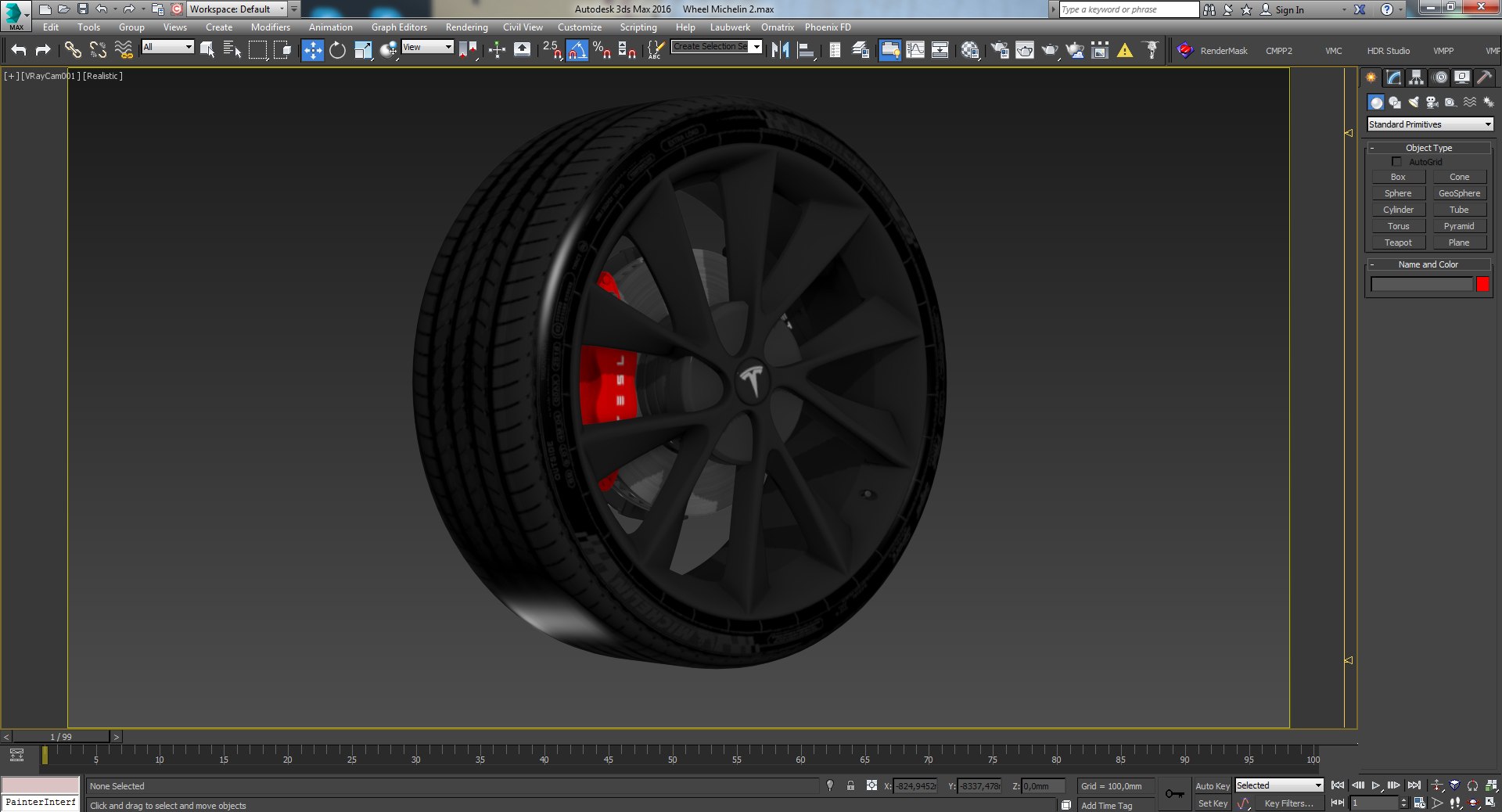1502x812 pixels.
Task: Click Use Pivot Point Center icon
Action: [468, 50]
